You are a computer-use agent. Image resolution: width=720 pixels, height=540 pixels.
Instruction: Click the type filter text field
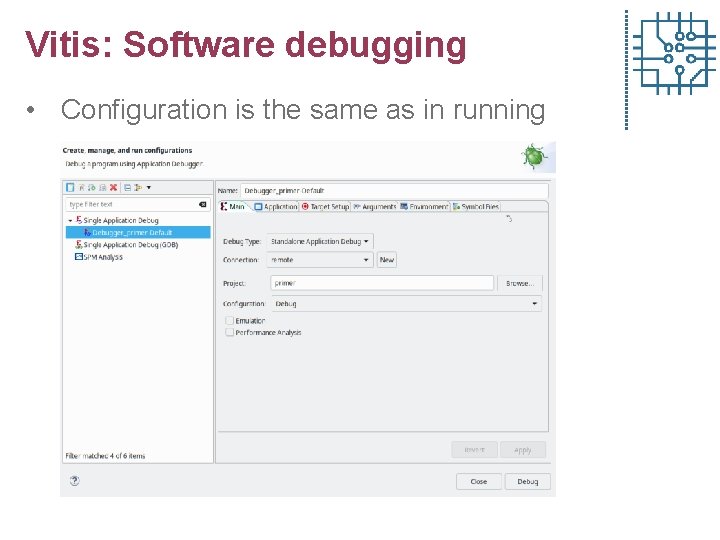click(x=138, y=204)
